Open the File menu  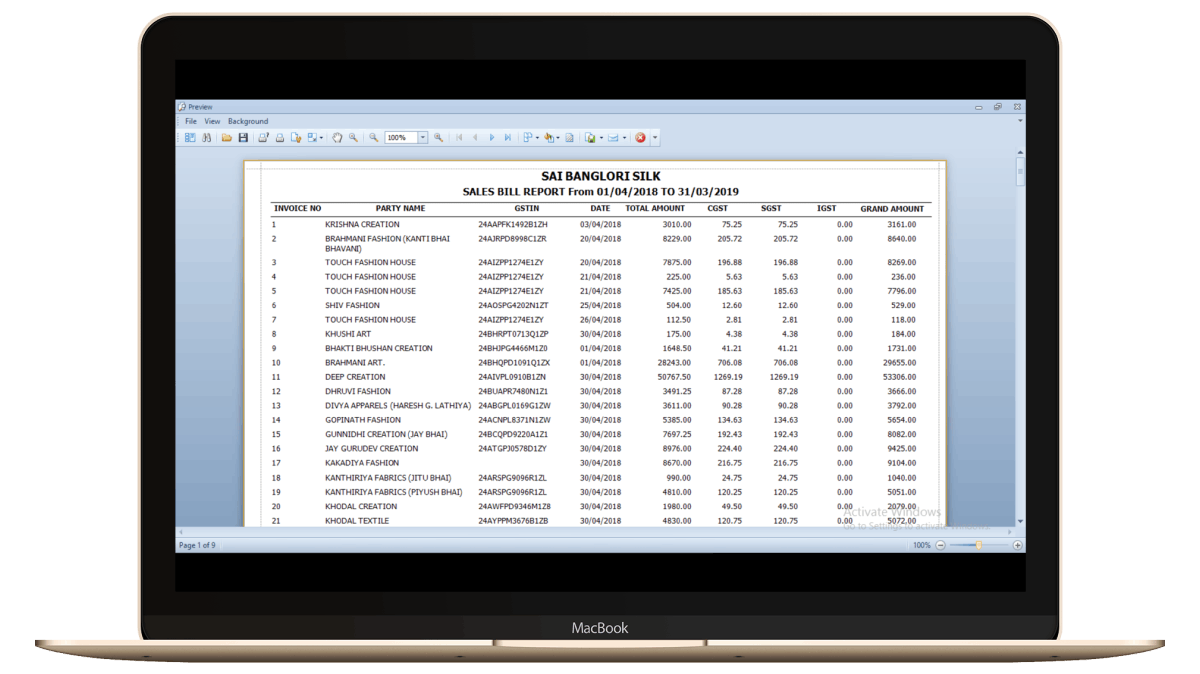[x=190, y=121]
